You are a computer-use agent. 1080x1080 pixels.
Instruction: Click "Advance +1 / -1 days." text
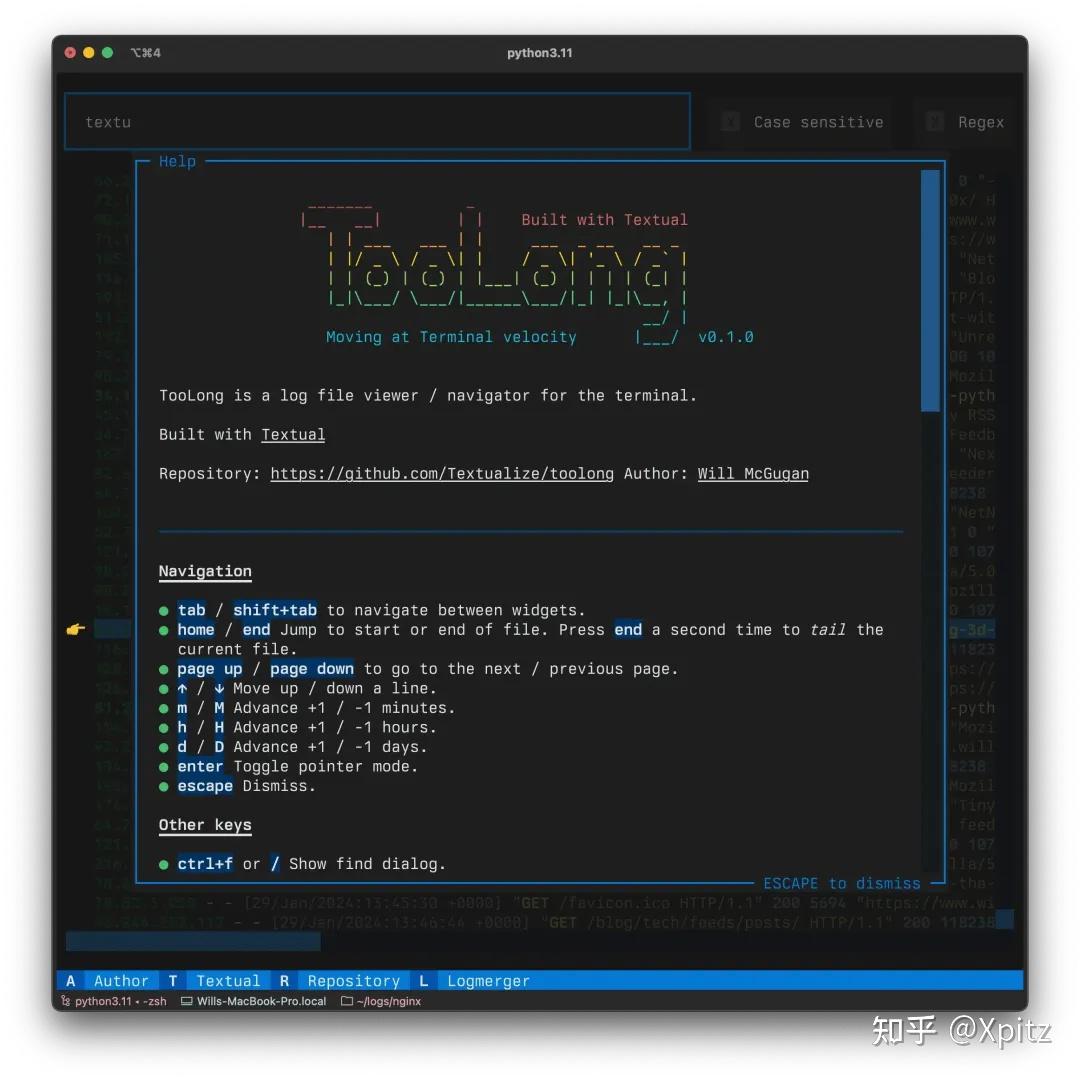tap(331, 747)
